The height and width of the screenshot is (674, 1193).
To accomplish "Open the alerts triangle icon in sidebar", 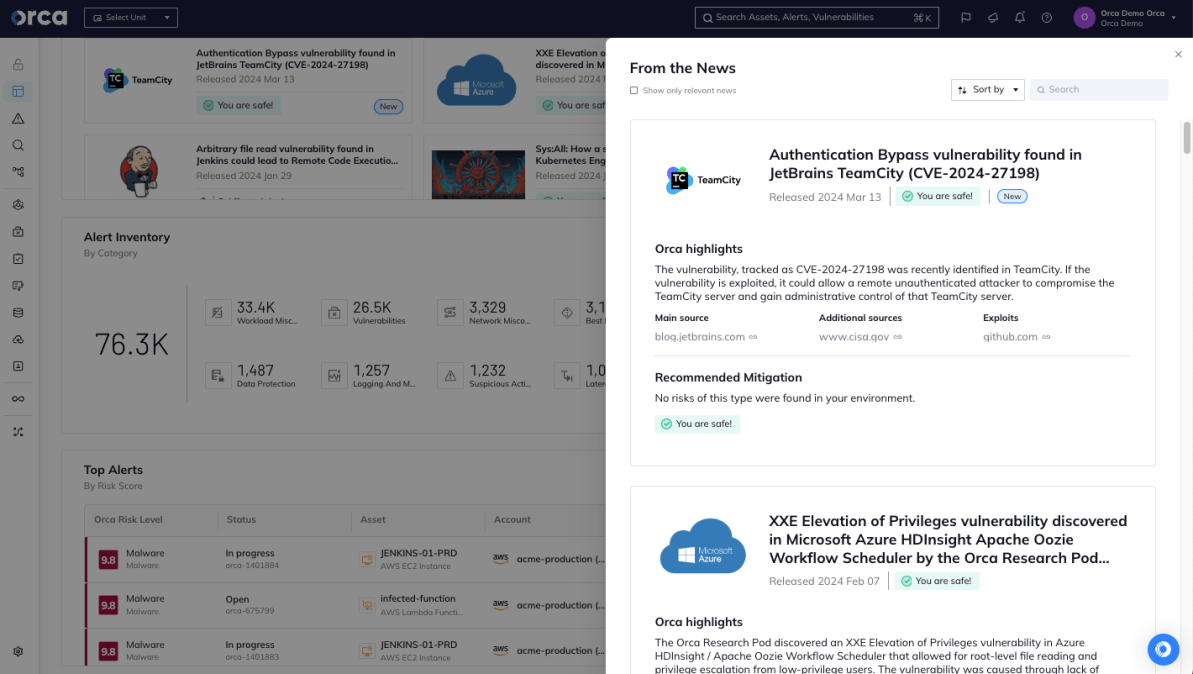I will pos(18,119).
